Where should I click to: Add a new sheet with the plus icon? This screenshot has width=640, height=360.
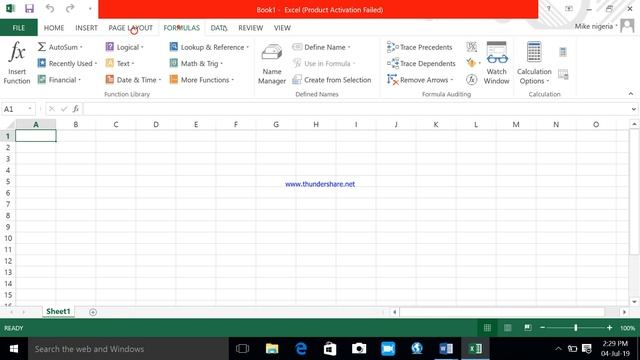93,312
